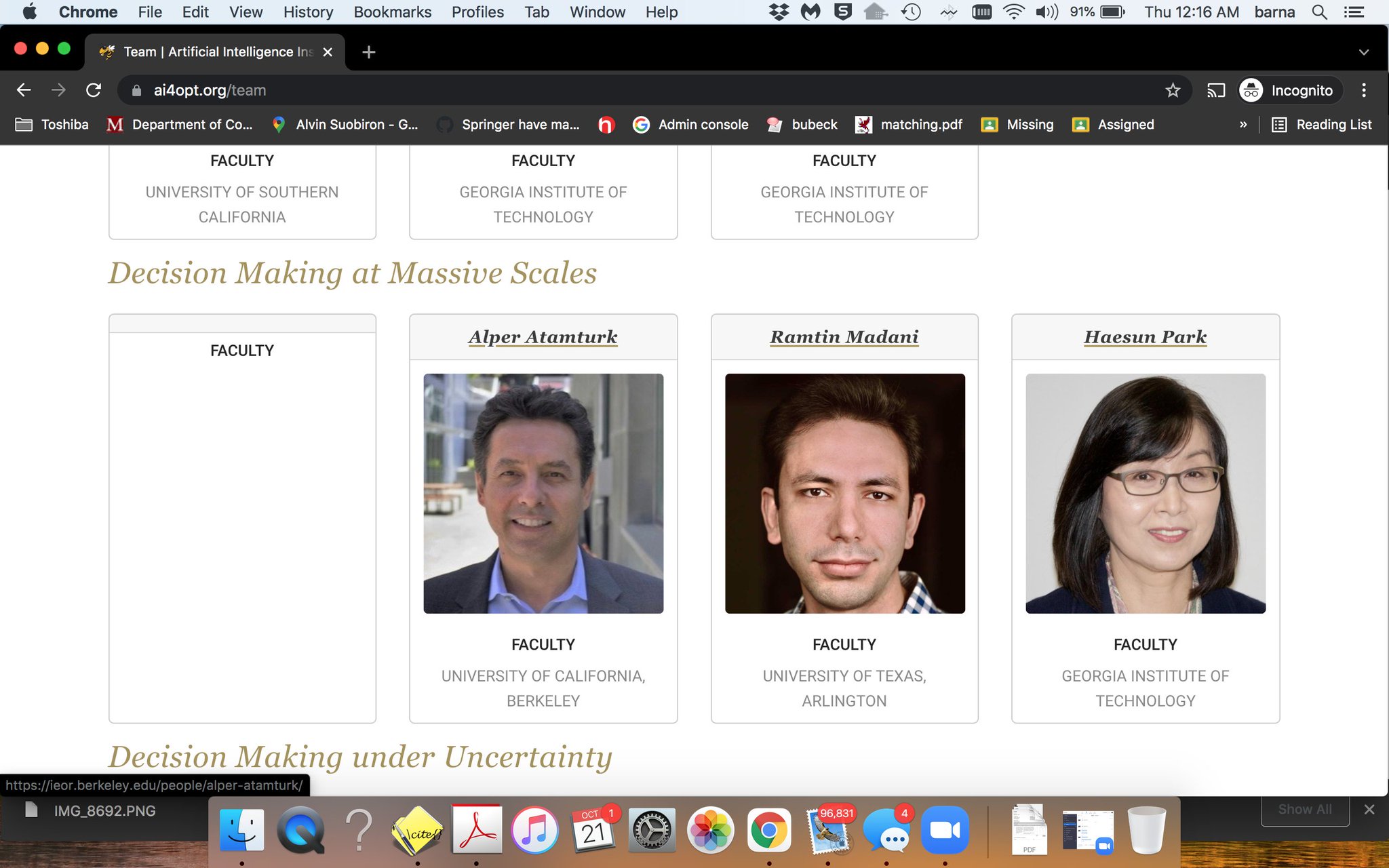Open a new tab with plus icon

pos(368,52)
